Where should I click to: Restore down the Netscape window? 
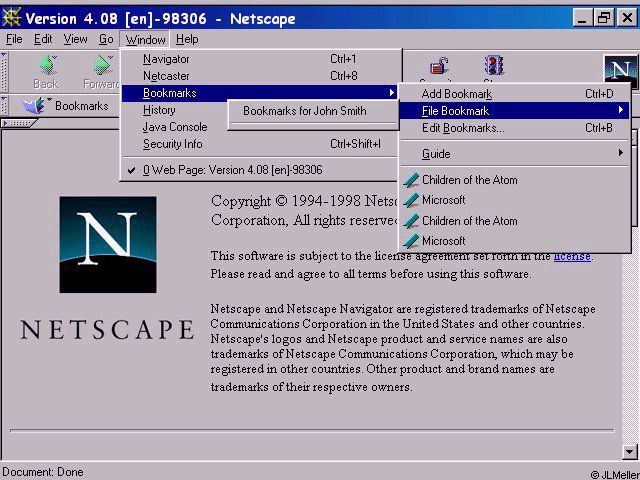[x=604, y=18]
